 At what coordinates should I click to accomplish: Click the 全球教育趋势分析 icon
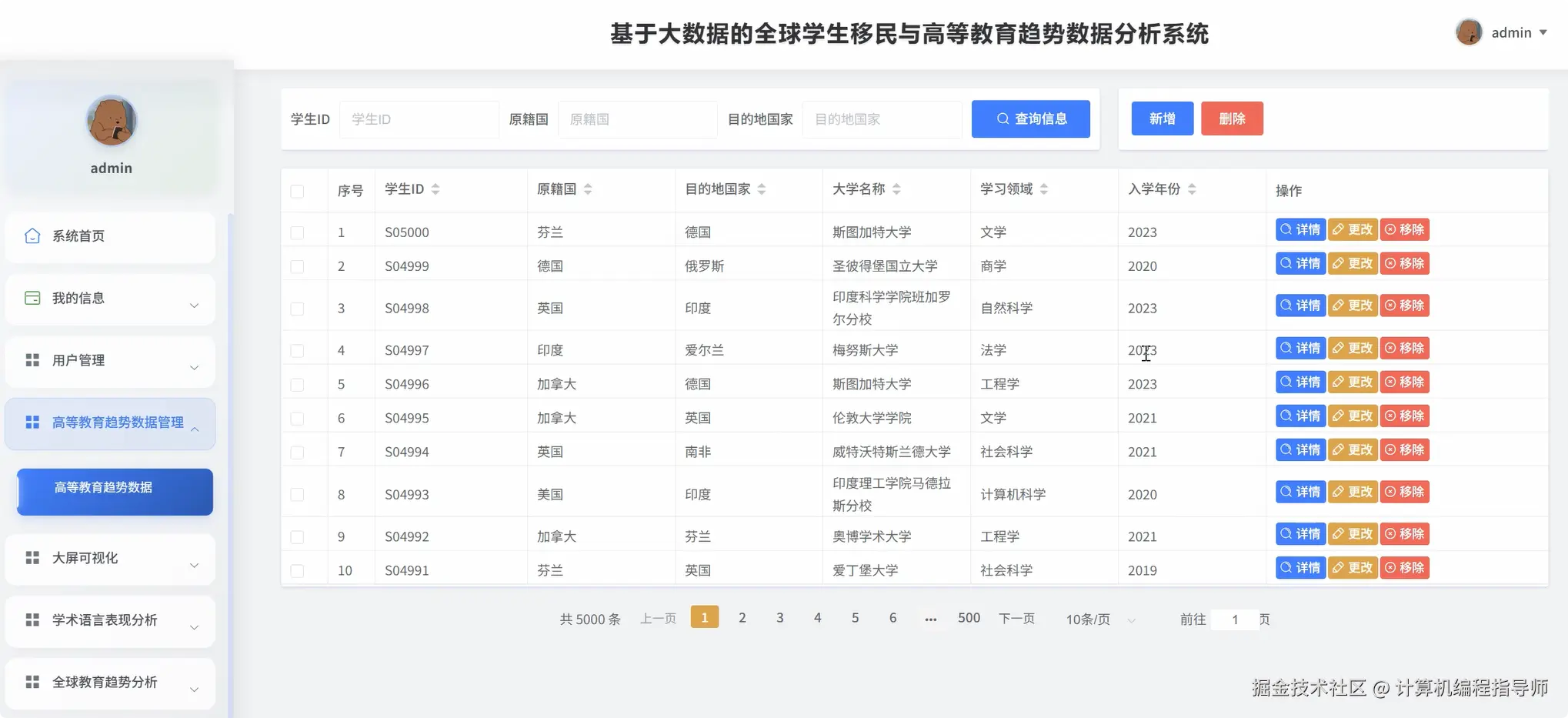click(32, 683)
